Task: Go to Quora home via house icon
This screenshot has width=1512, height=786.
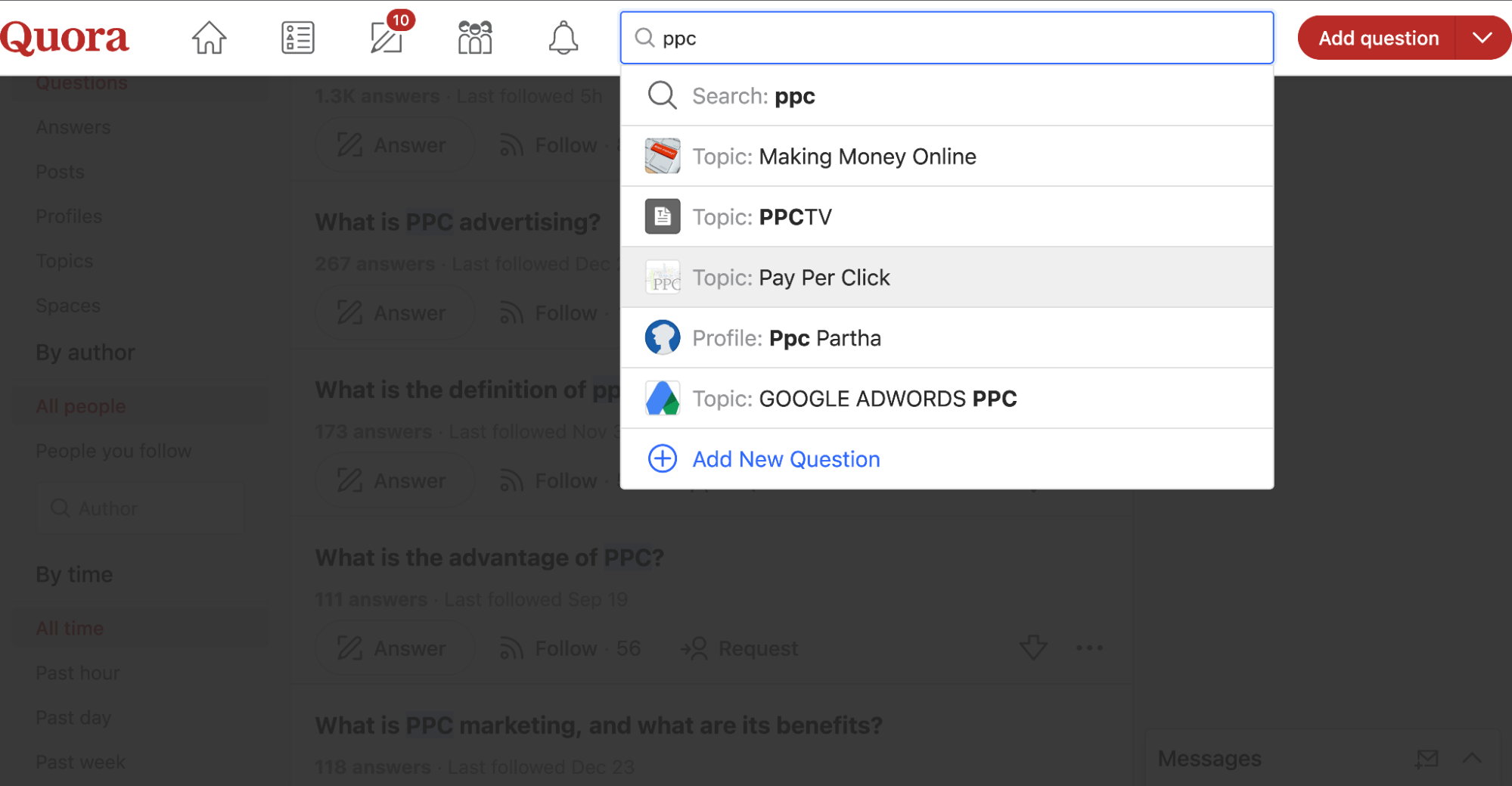Action: [209, 38]
